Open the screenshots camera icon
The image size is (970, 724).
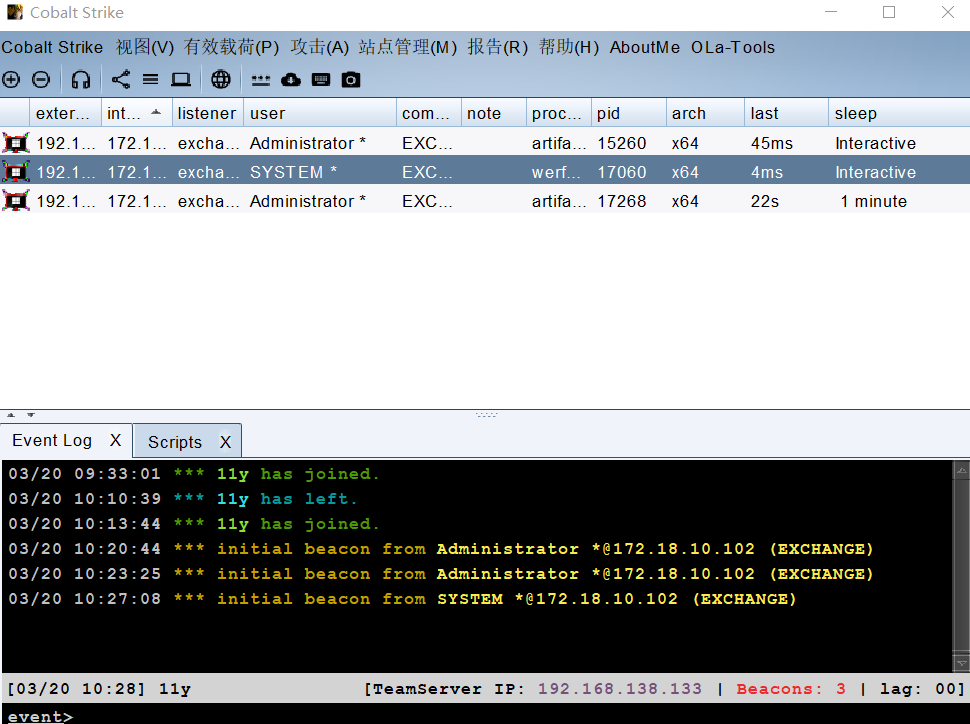coord(351,79)
